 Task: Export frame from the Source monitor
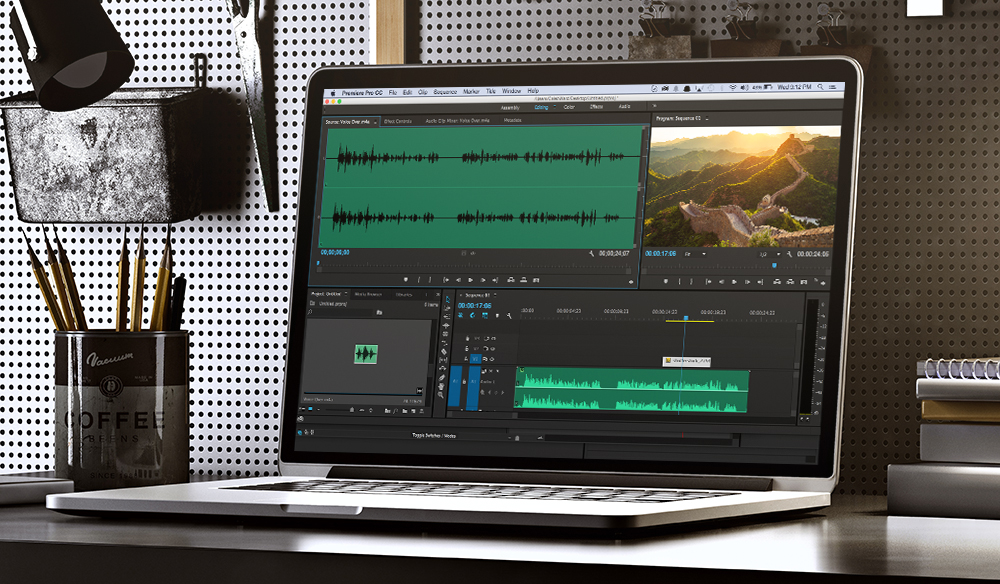coord(536,280)
